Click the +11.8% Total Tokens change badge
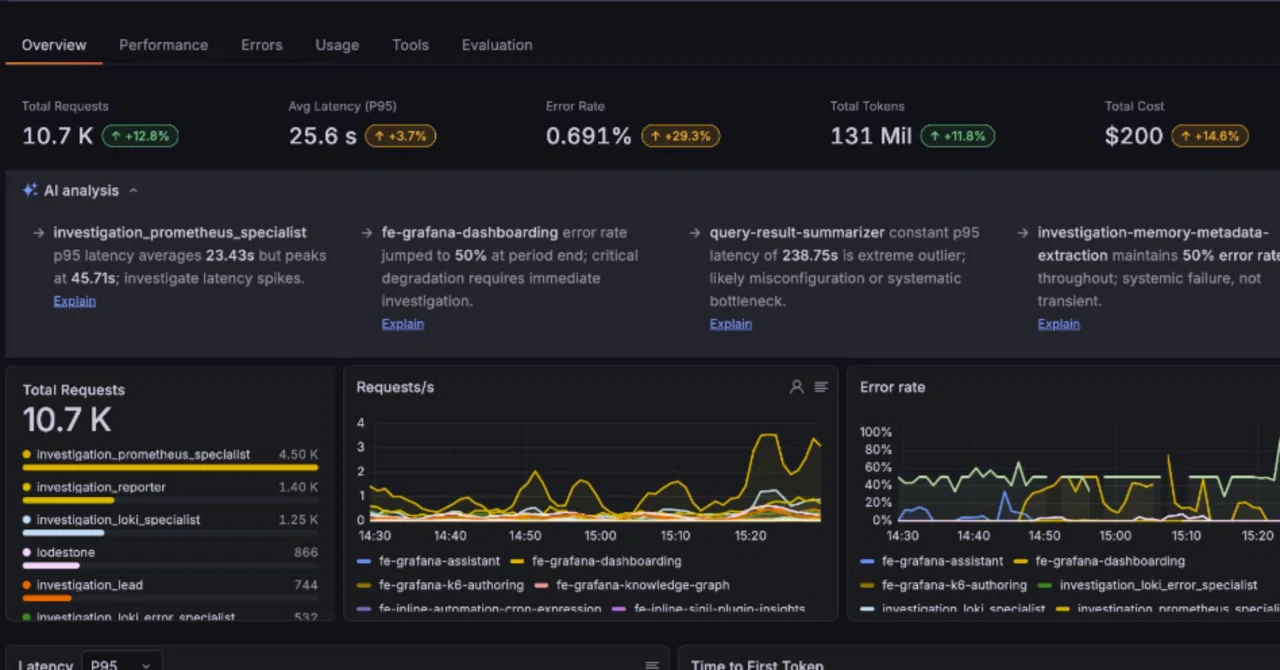This screenshot has width=1280, height=670. click(957, 136)
